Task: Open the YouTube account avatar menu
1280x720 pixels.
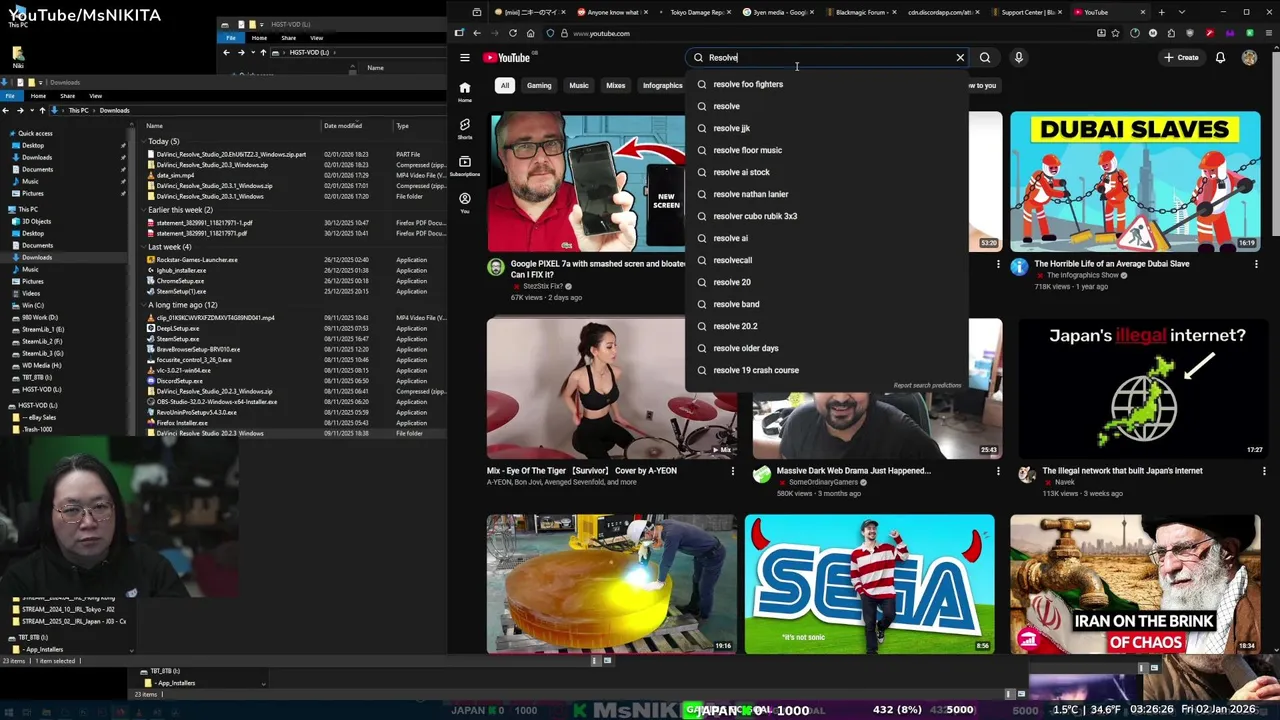Action: [1249, 57]
